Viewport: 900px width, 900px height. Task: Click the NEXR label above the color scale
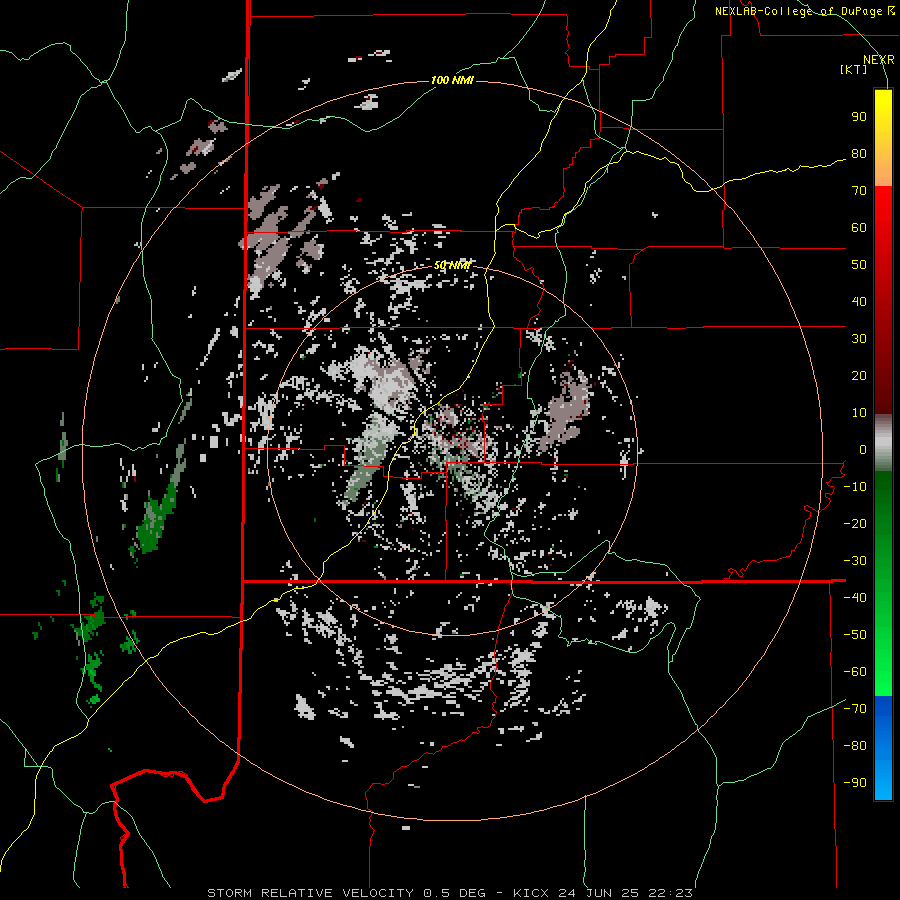[x=879, y=60]
